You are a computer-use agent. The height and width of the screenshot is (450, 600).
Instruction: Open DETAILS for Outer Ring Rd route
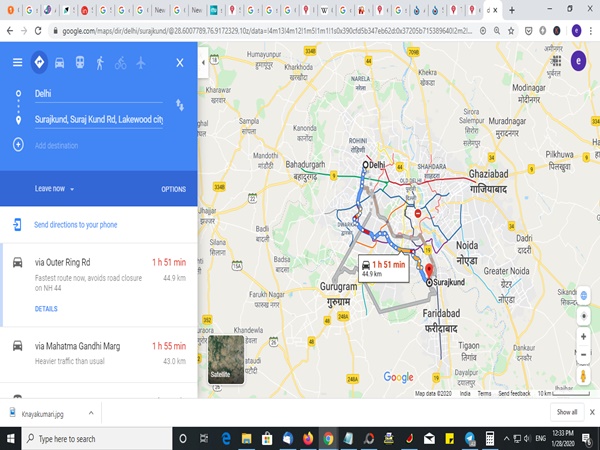point(46,309)
